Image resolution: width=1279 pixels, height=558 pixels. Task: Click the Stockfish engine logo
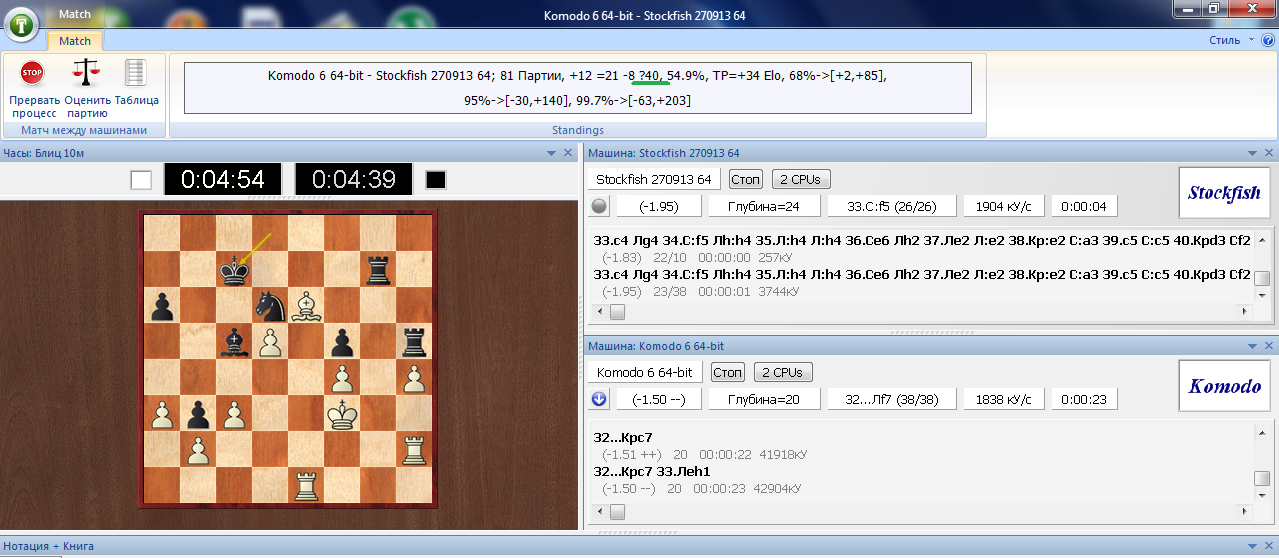tap(1223, 194)
